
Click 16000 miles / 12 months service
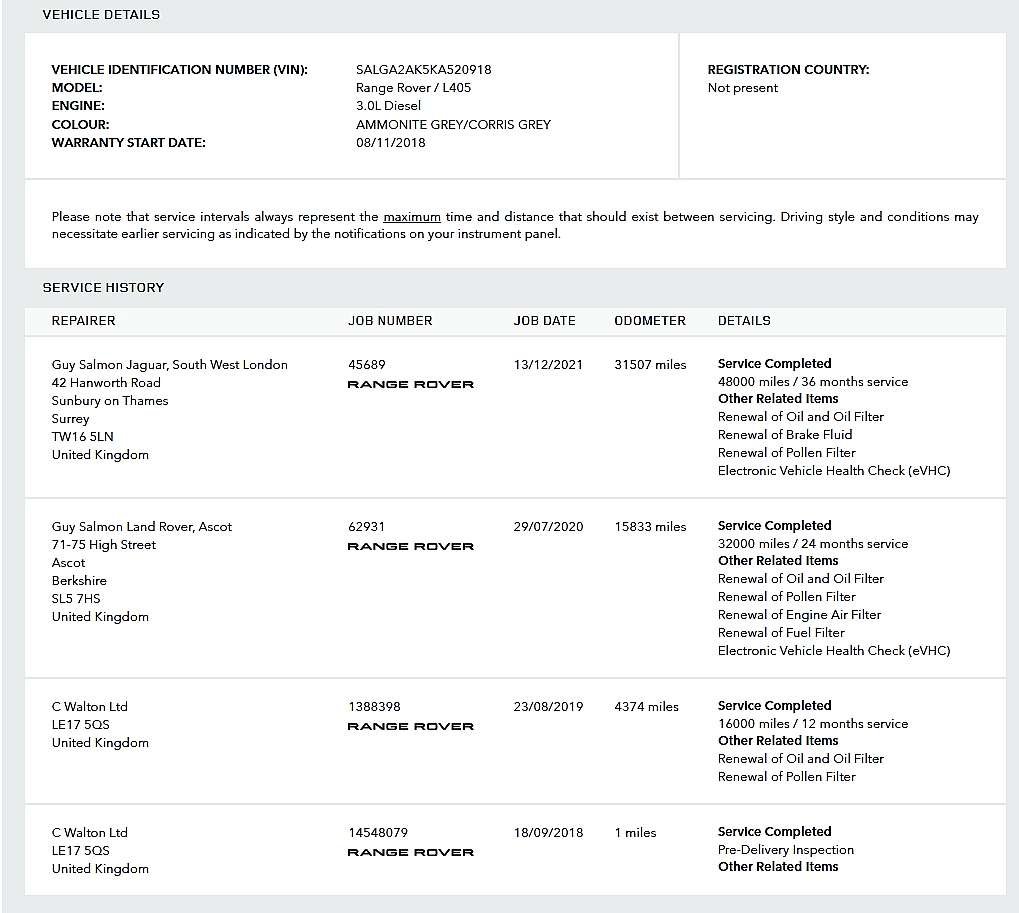pyautogui.click(x=813, y=723)
